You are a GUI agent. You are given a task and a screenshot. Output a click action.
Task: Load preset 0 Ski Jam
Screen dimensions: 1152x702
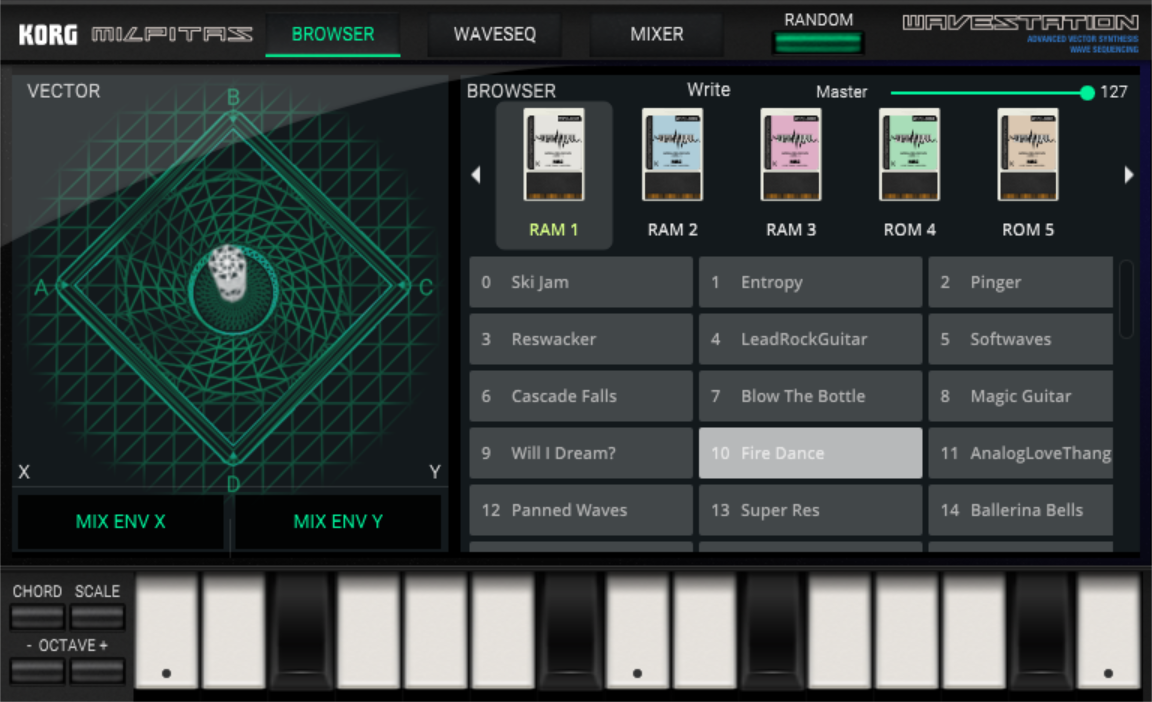pos(581,282)
